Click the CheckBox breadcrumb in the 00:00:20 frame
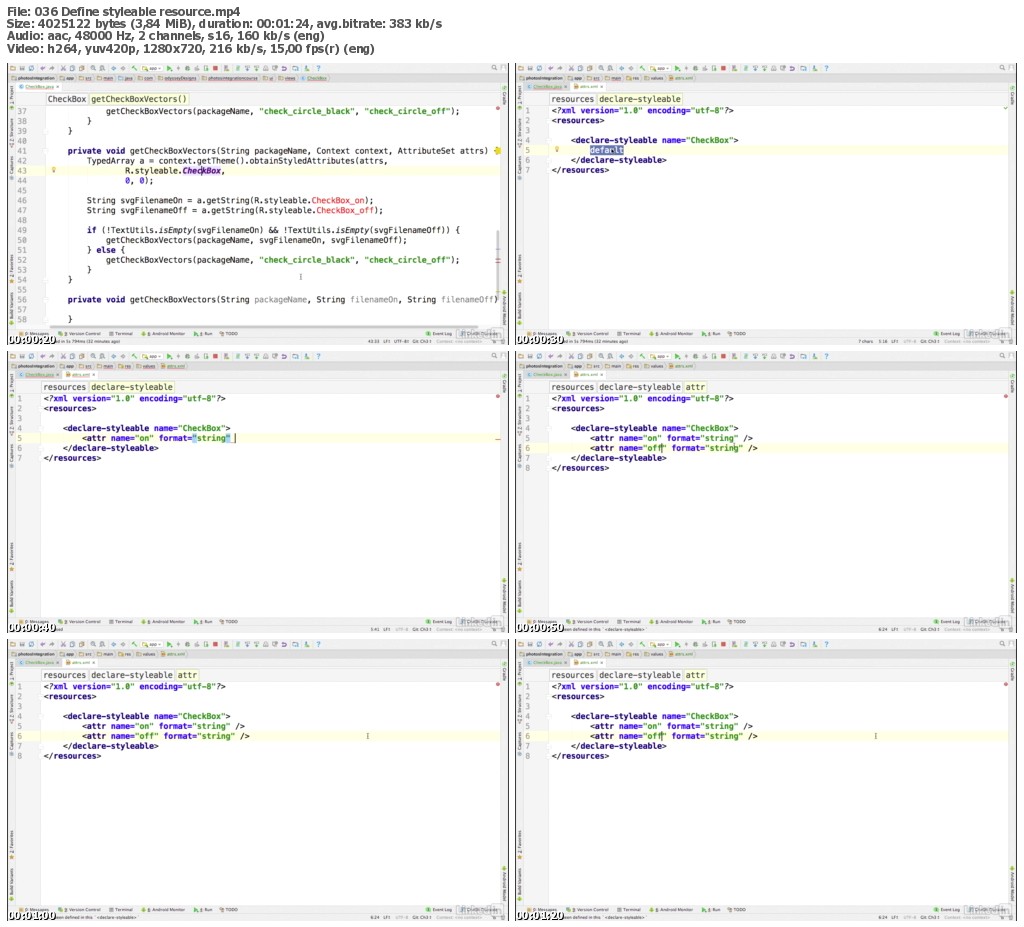This screenshot has width=1024, height=927. tap(67, 99)
